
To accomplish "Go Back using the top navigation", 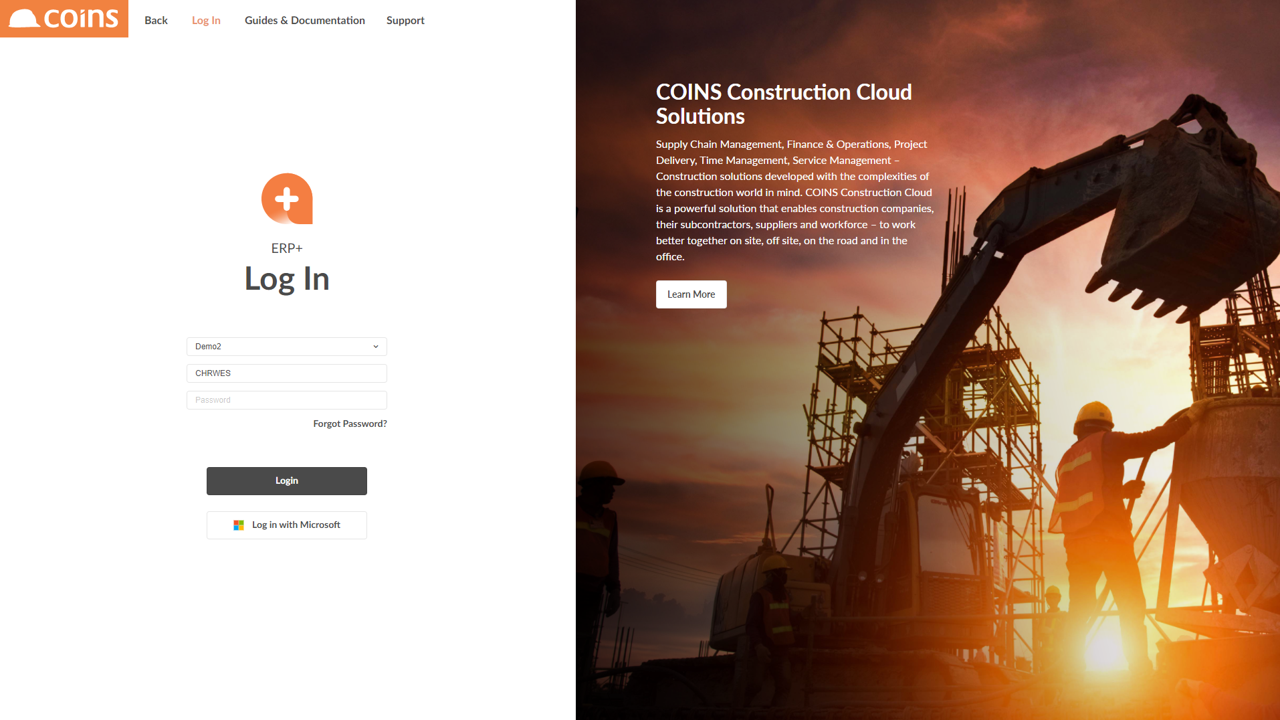I will point(156,20).
